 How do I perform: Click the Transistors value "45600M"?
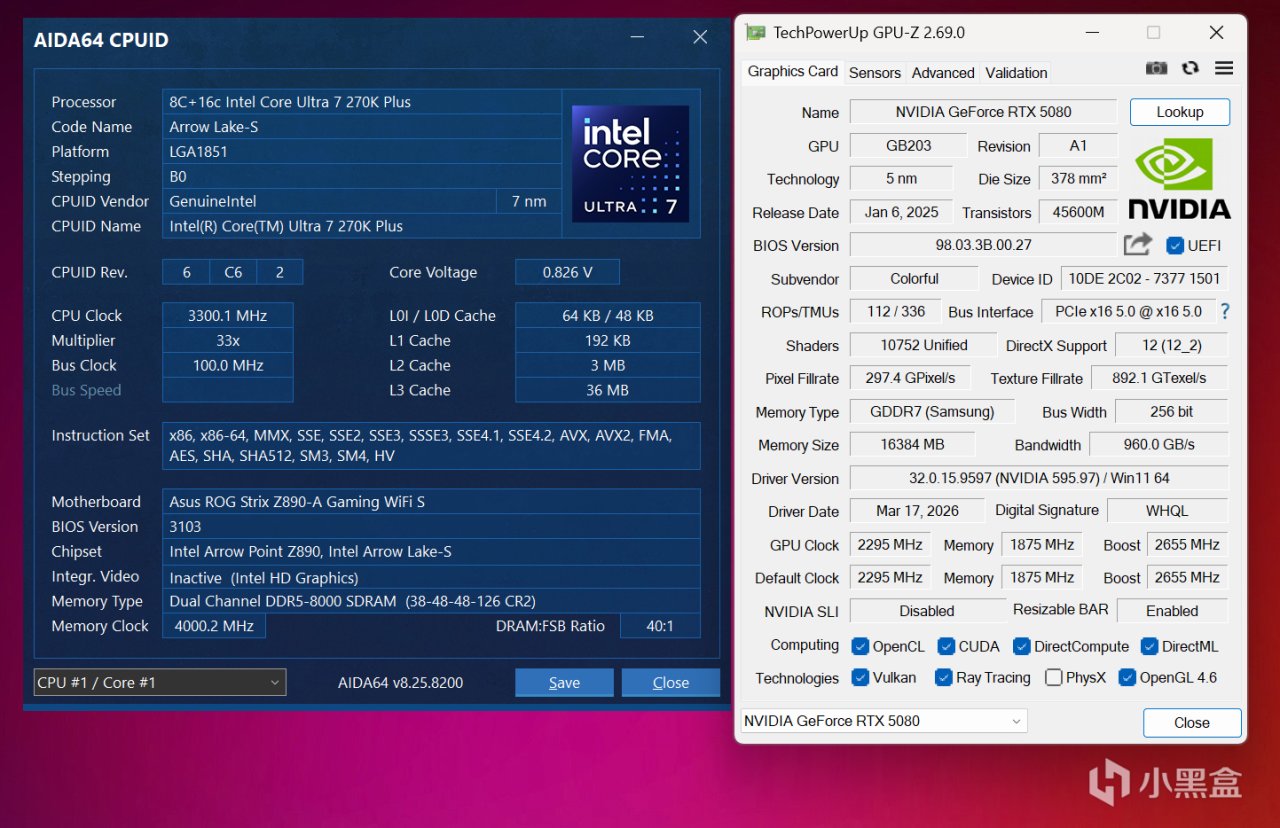click(1078, 212)
